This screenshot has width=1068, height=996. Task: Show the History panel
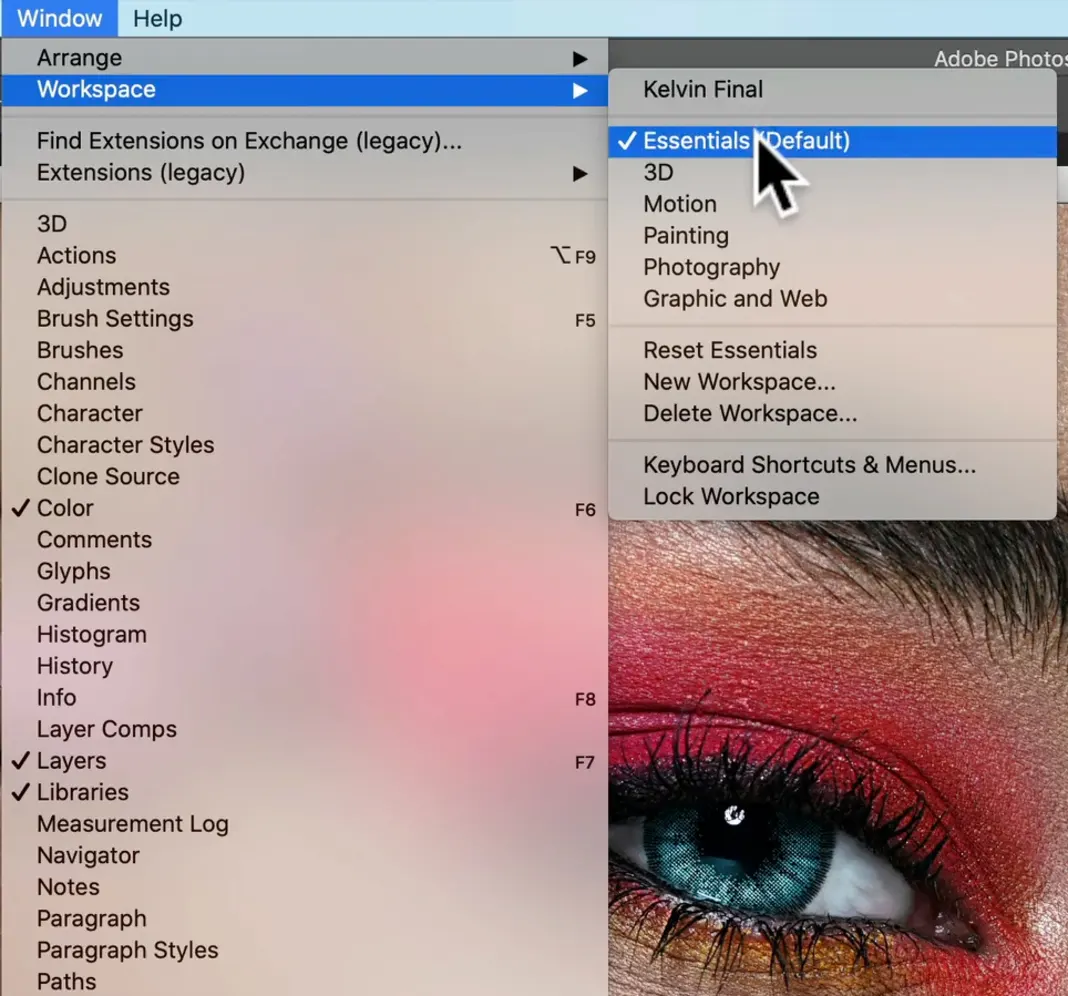(x=304, y=666)
